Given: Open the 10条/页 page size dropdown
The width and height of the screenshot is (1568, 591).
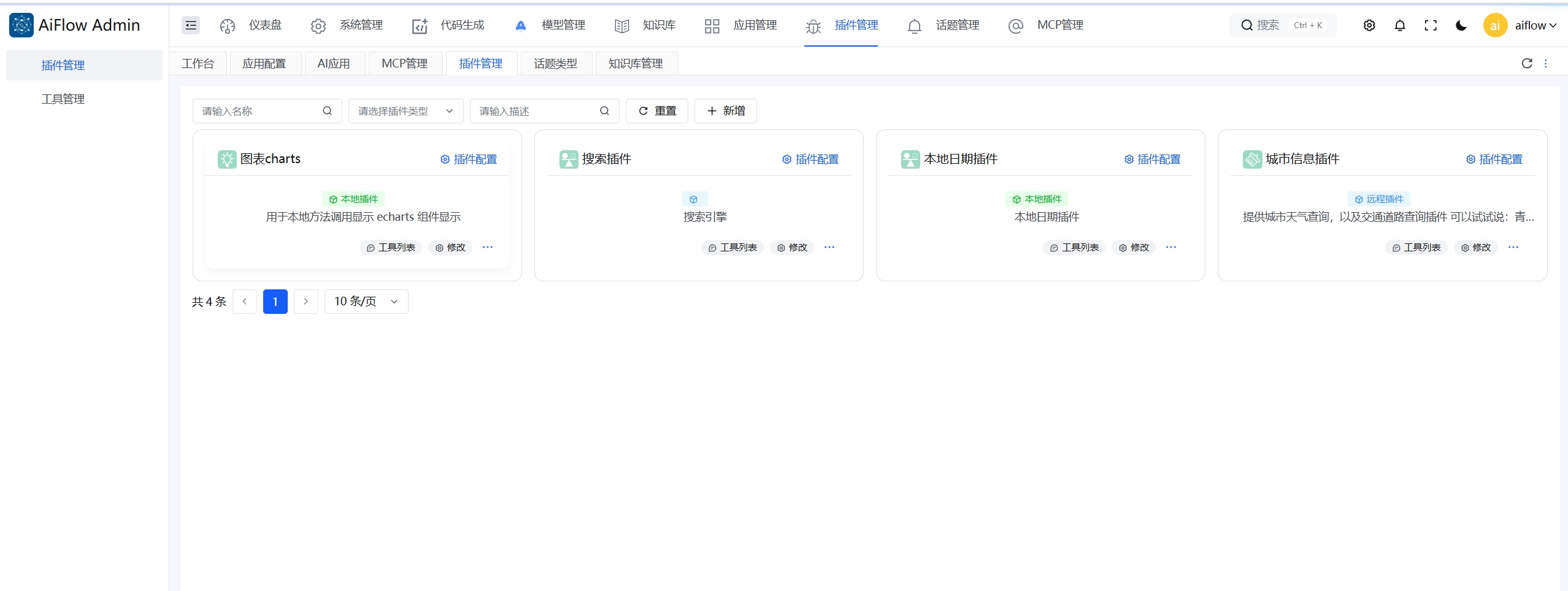Looking at the screenshot, I should (366, 301).
